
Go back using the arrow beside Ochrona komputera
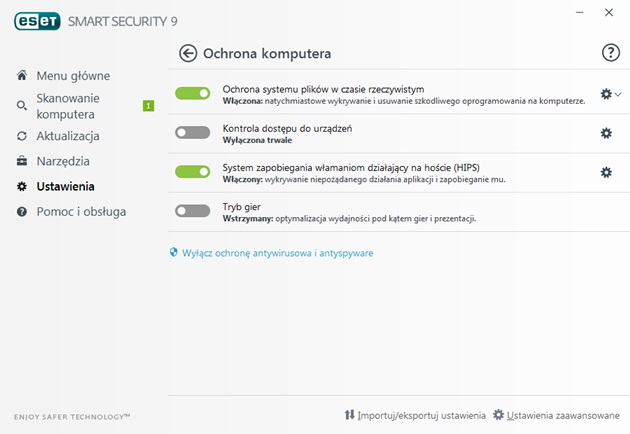tap(188, 53)
